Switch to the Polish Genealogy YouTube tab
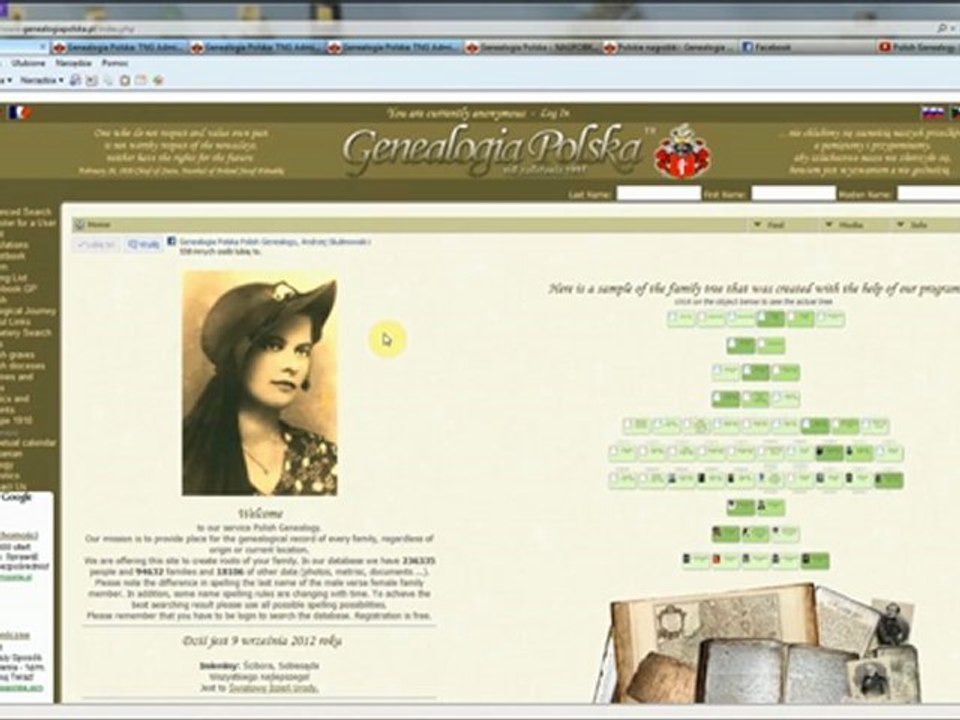The height and width of the screenshot is (720, 960). coord(918,47)
